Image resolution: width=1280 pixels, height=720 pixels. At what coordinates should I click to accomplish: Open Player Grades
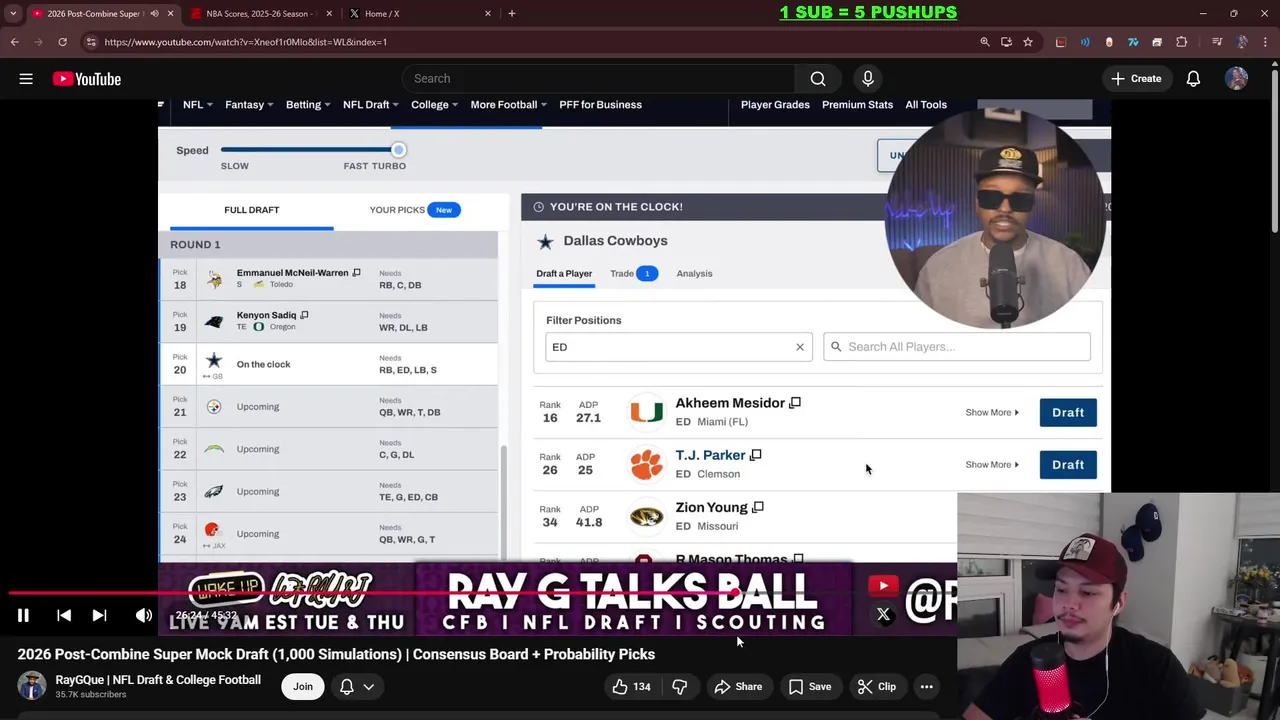775,105
